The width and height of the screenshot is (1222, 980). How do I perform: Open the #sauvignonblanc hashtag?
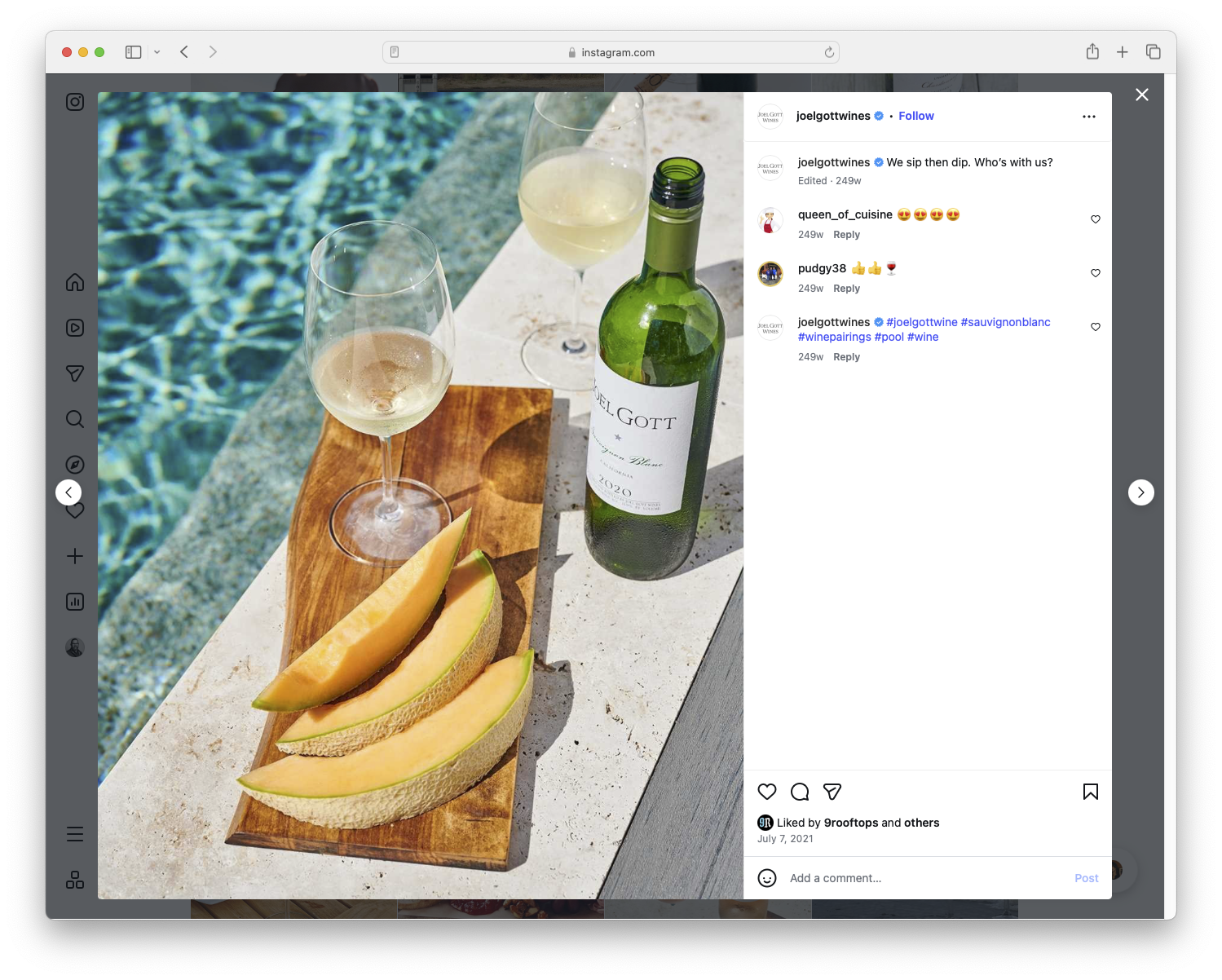1005,322
